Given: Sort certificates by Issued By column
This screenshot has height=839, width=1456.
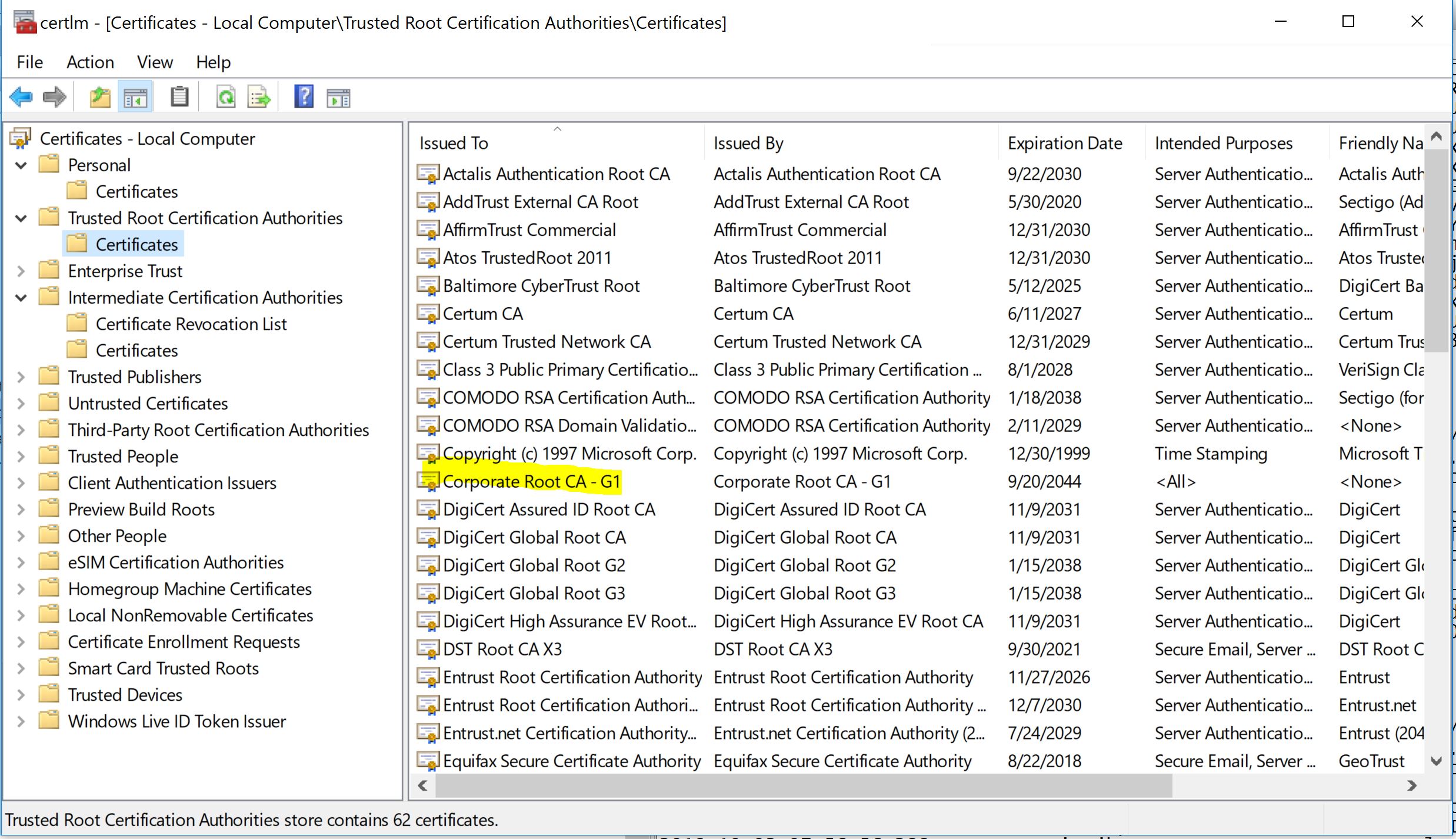Looking at the screenshot, I should [748, 142].
